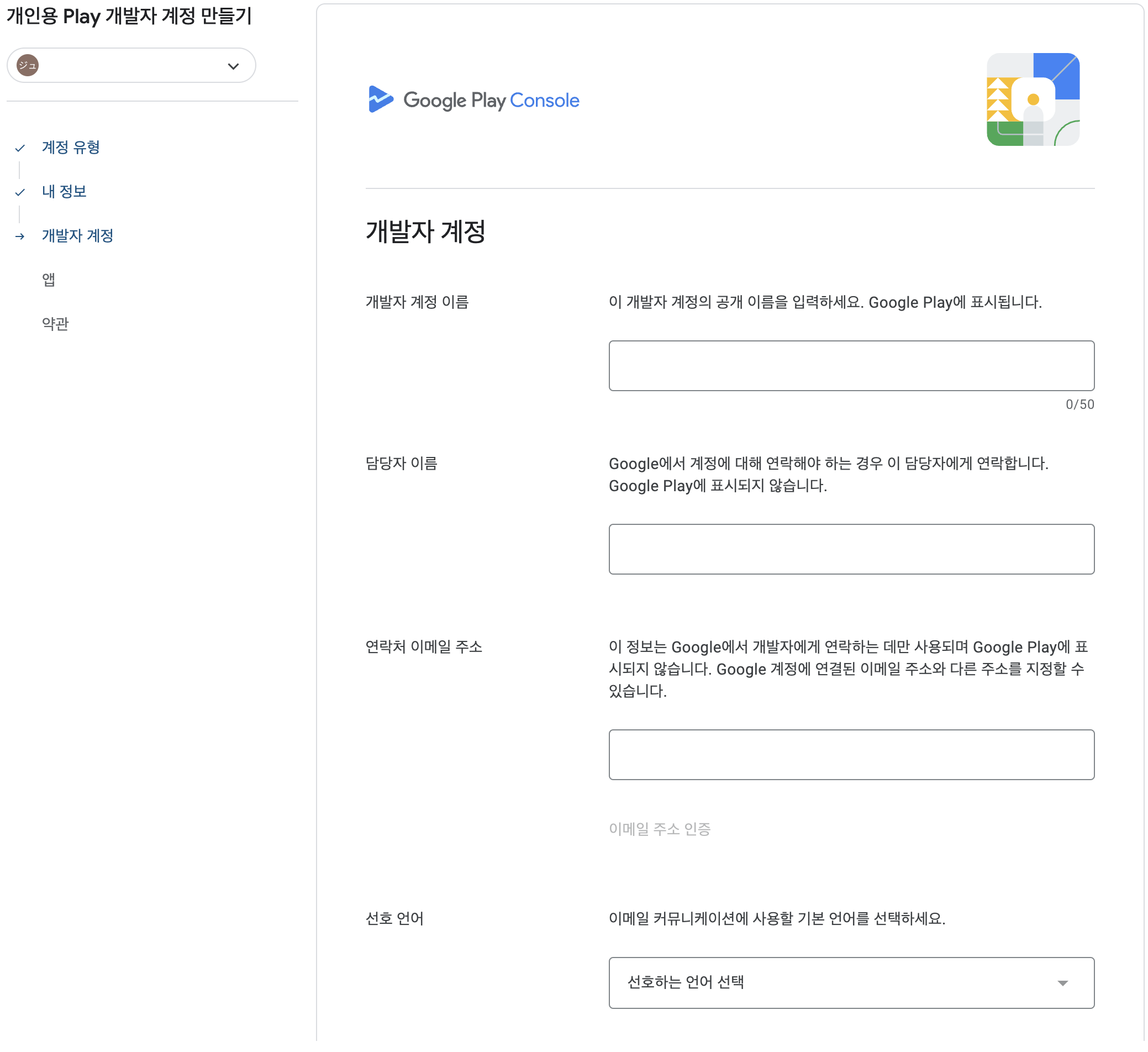Select 개발자 계정 step in sidebar

[77, 235]
